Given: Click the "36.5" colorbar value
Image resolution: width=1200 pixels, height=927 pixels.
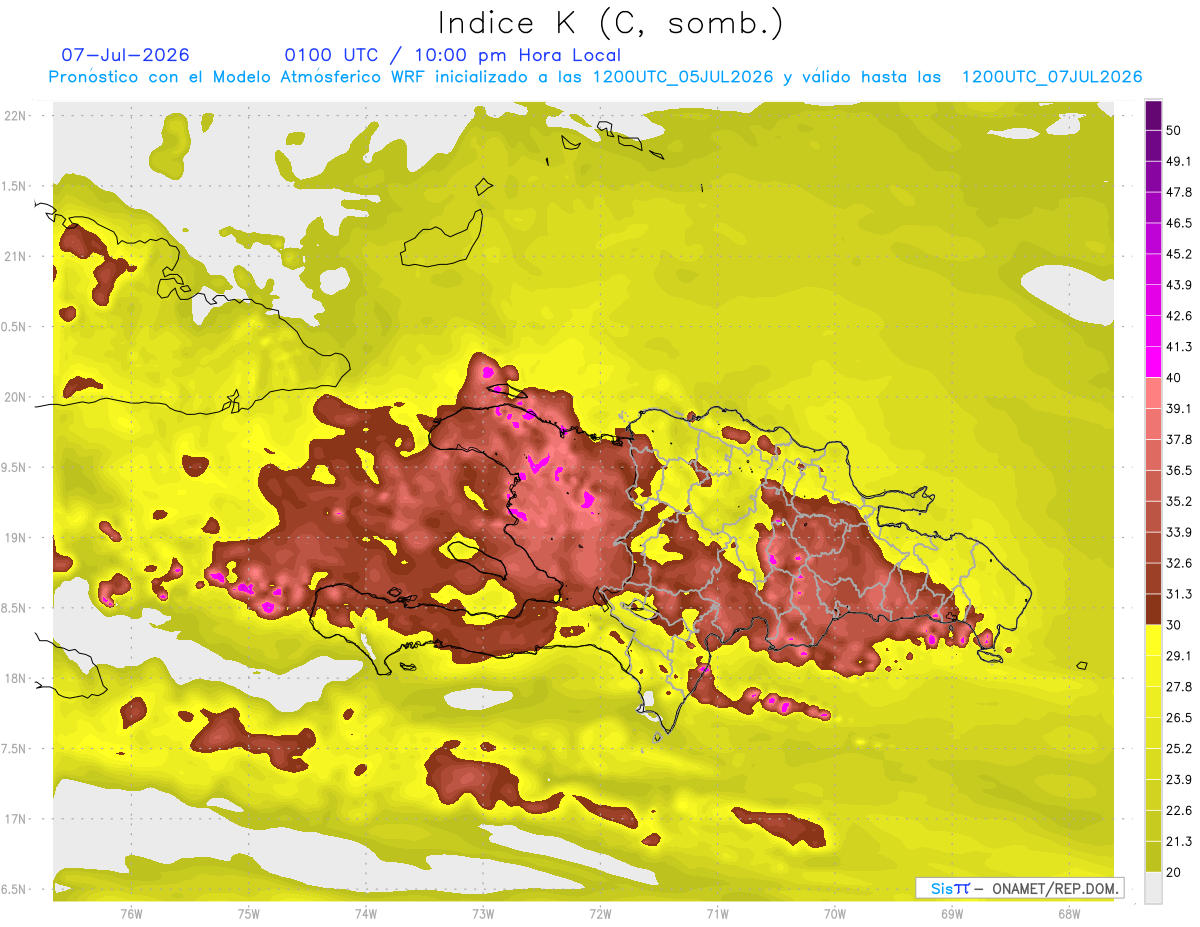Looking at the screenshot, I should [1178, 470].
